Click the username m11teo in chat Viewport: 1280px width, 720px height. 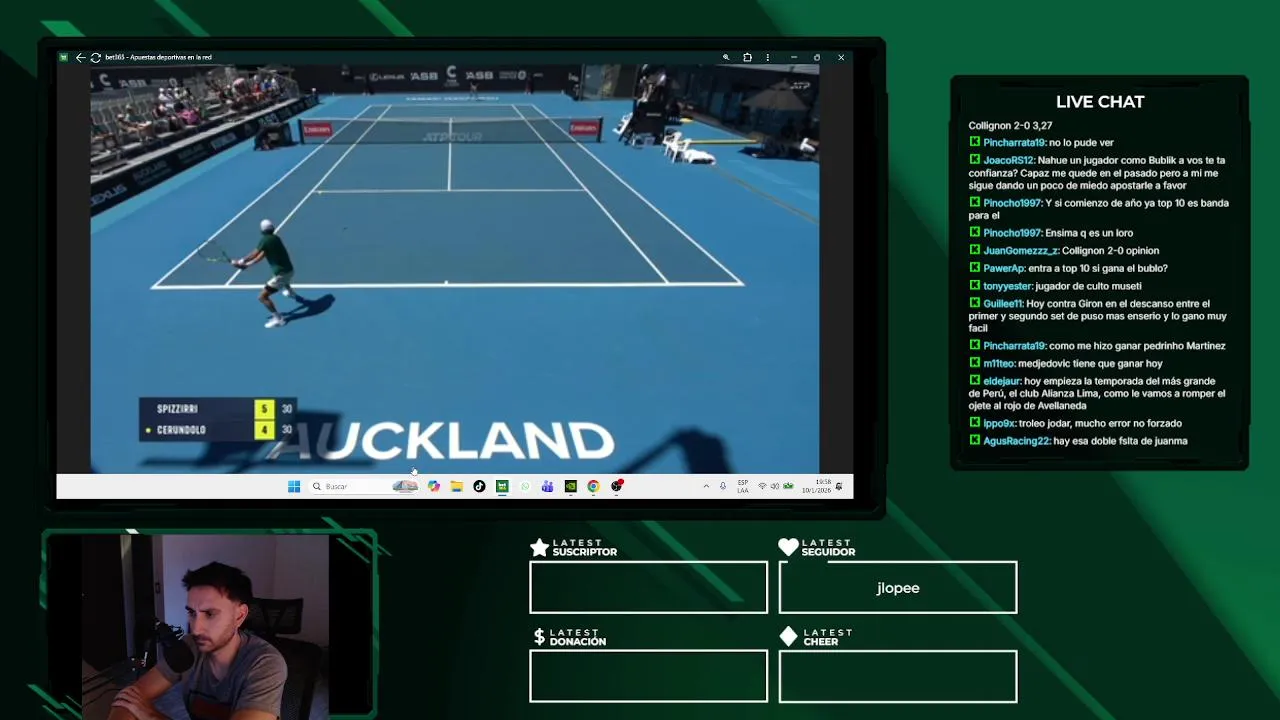(x=999, y=363)
